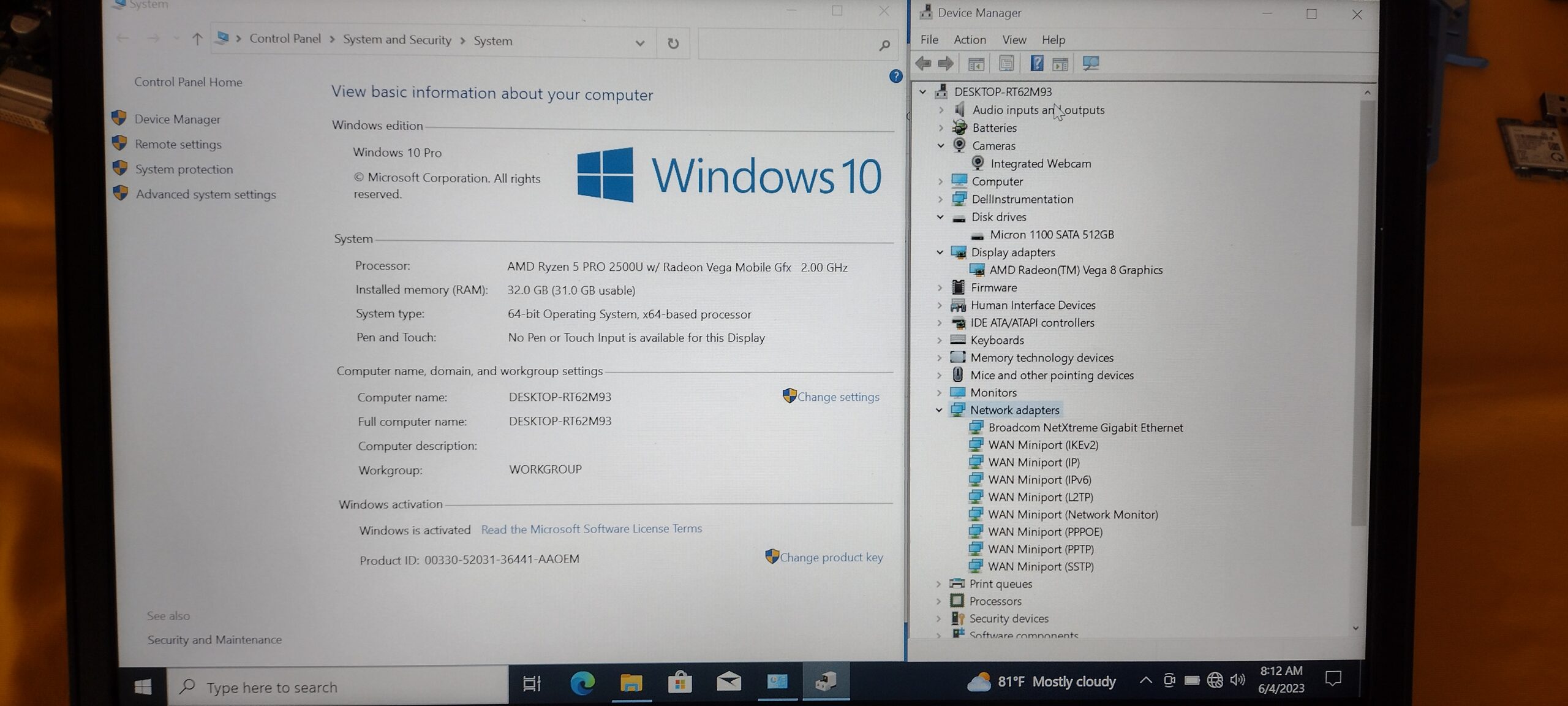Click Control Panel Home link

coord(188,82)
